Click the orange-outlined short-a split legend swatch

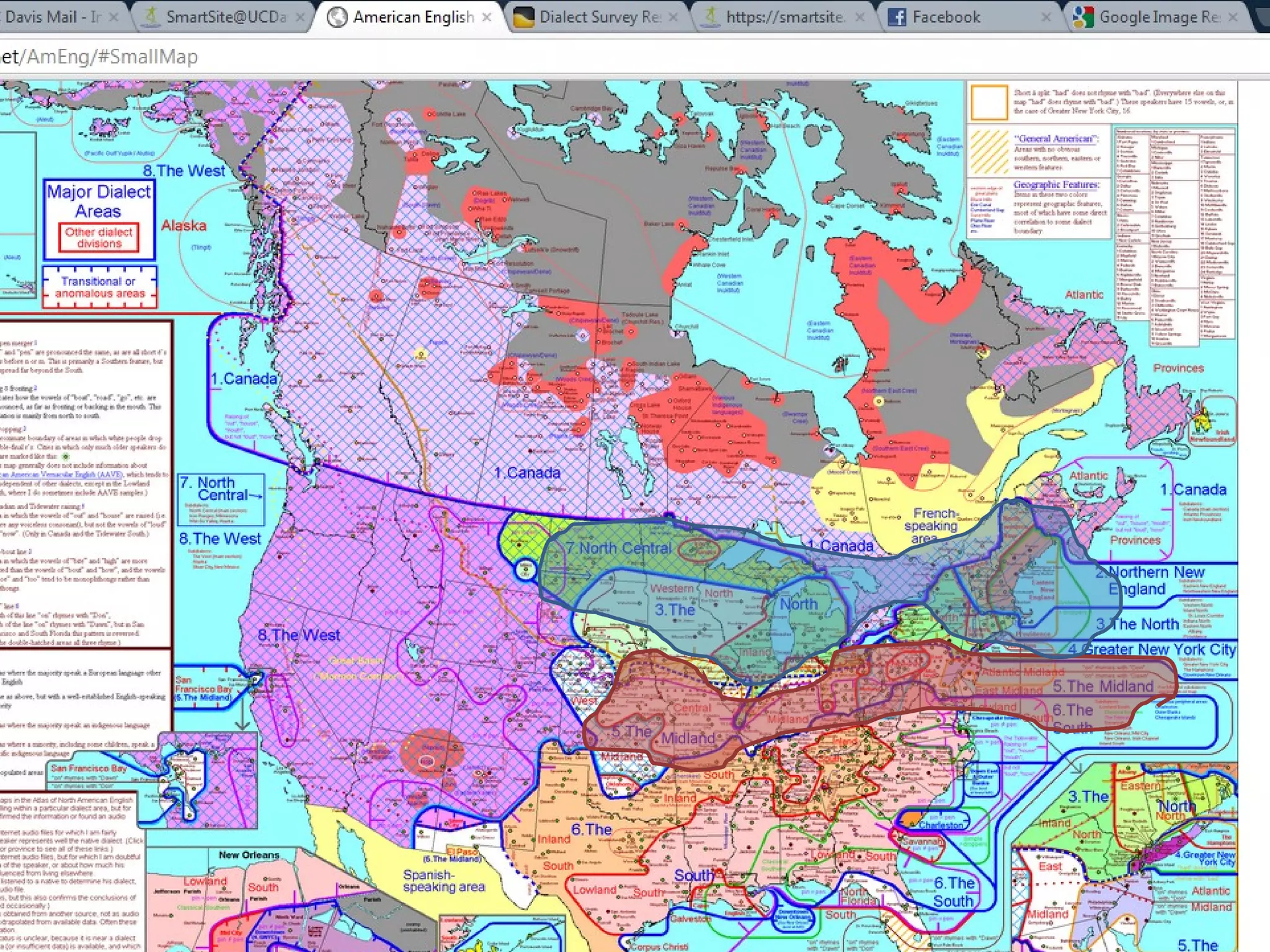[x=989, y=102]
